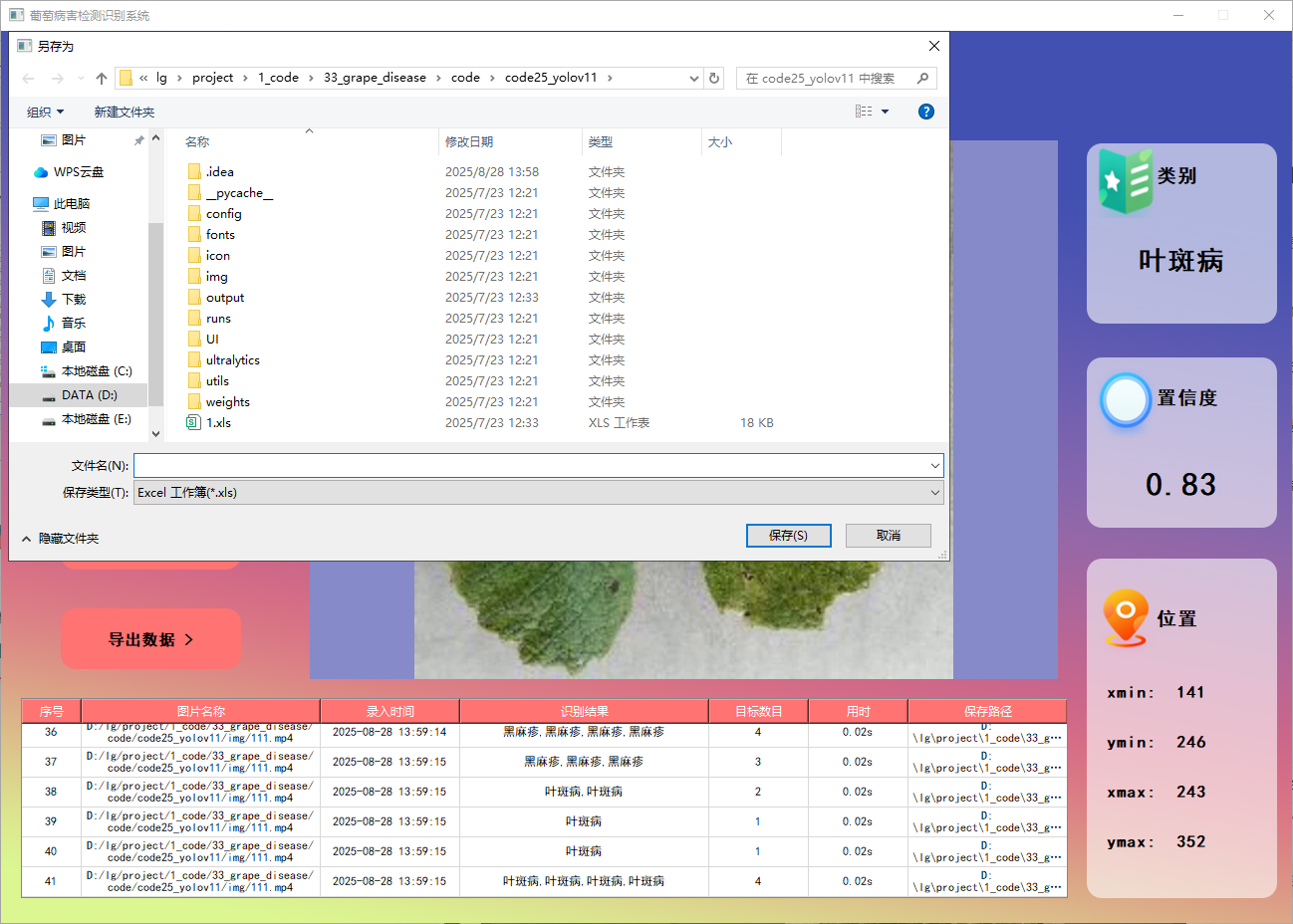The width and height of the screenshot is (1293, 924).
Task: Click the Back arrow in Save As dialog
Action: coord(28,78)
